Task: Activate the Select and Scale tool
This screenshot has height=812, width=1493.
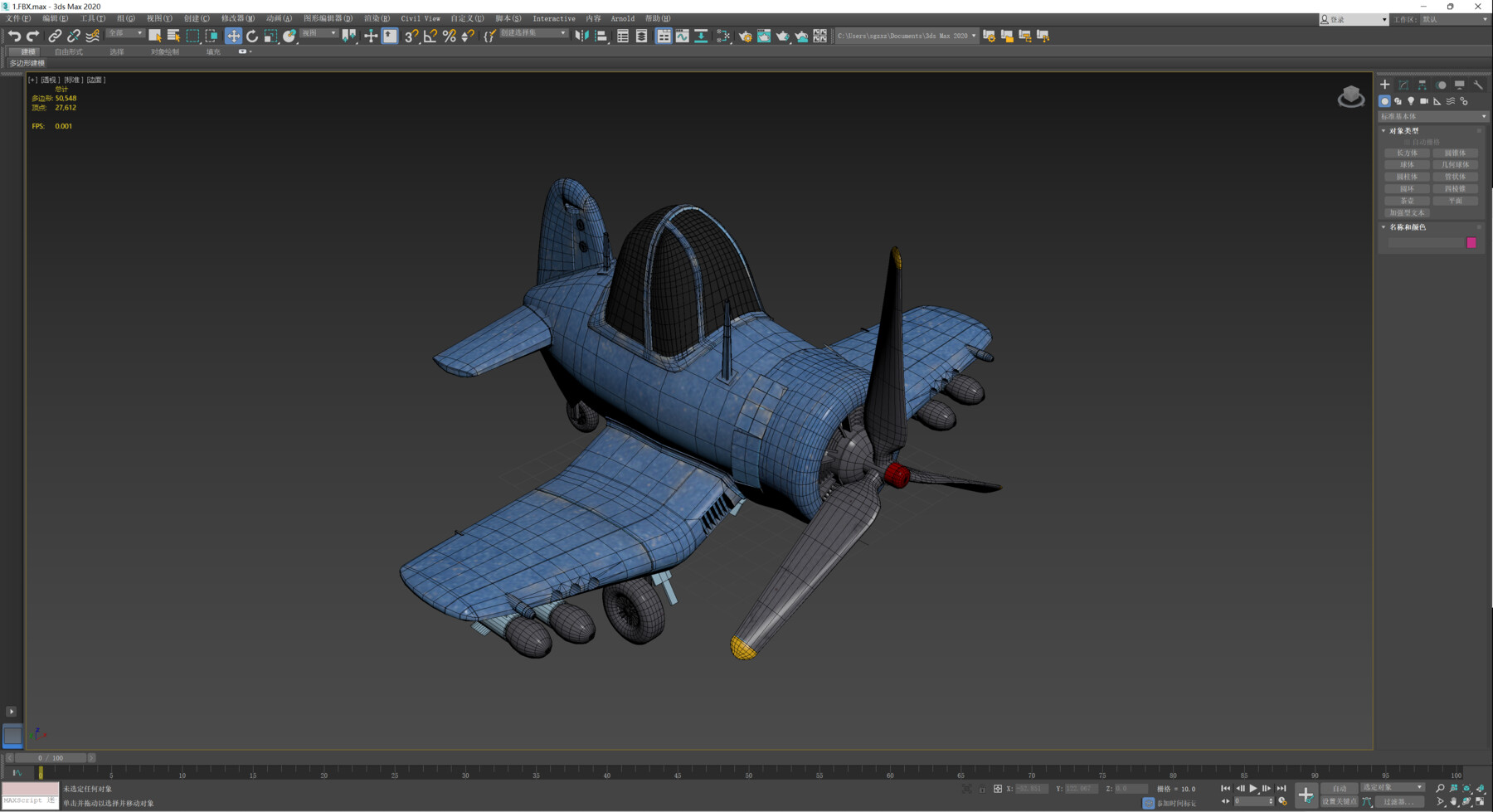Action: (270, 36)
